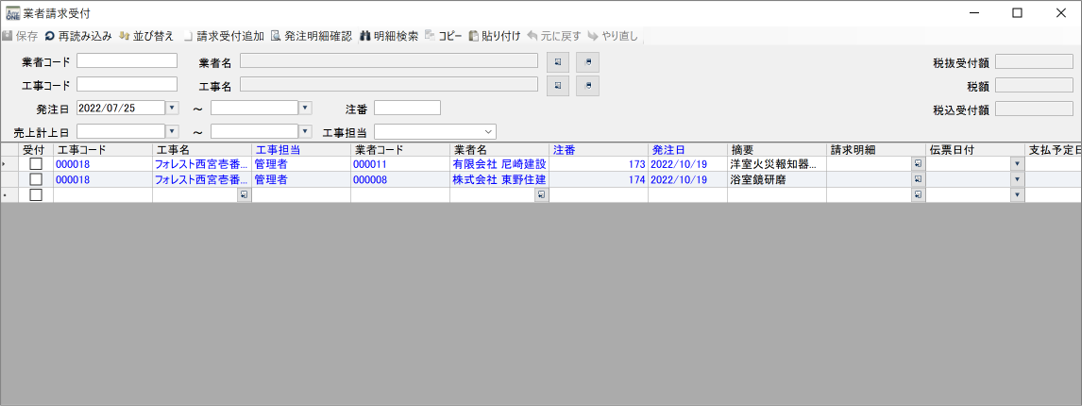The height and width of the screenshot is (406, 1082).
Task: Click the 業者名 clear icon button
Action: pyautogui.click(x=588, y=61)
